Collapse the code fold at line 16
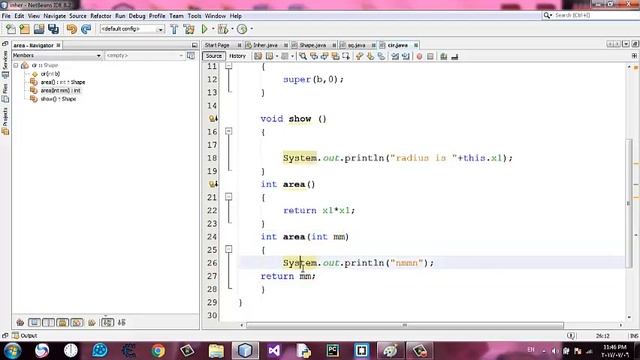Viewport: 640px width, 360px height. click(x=229, y=131)
